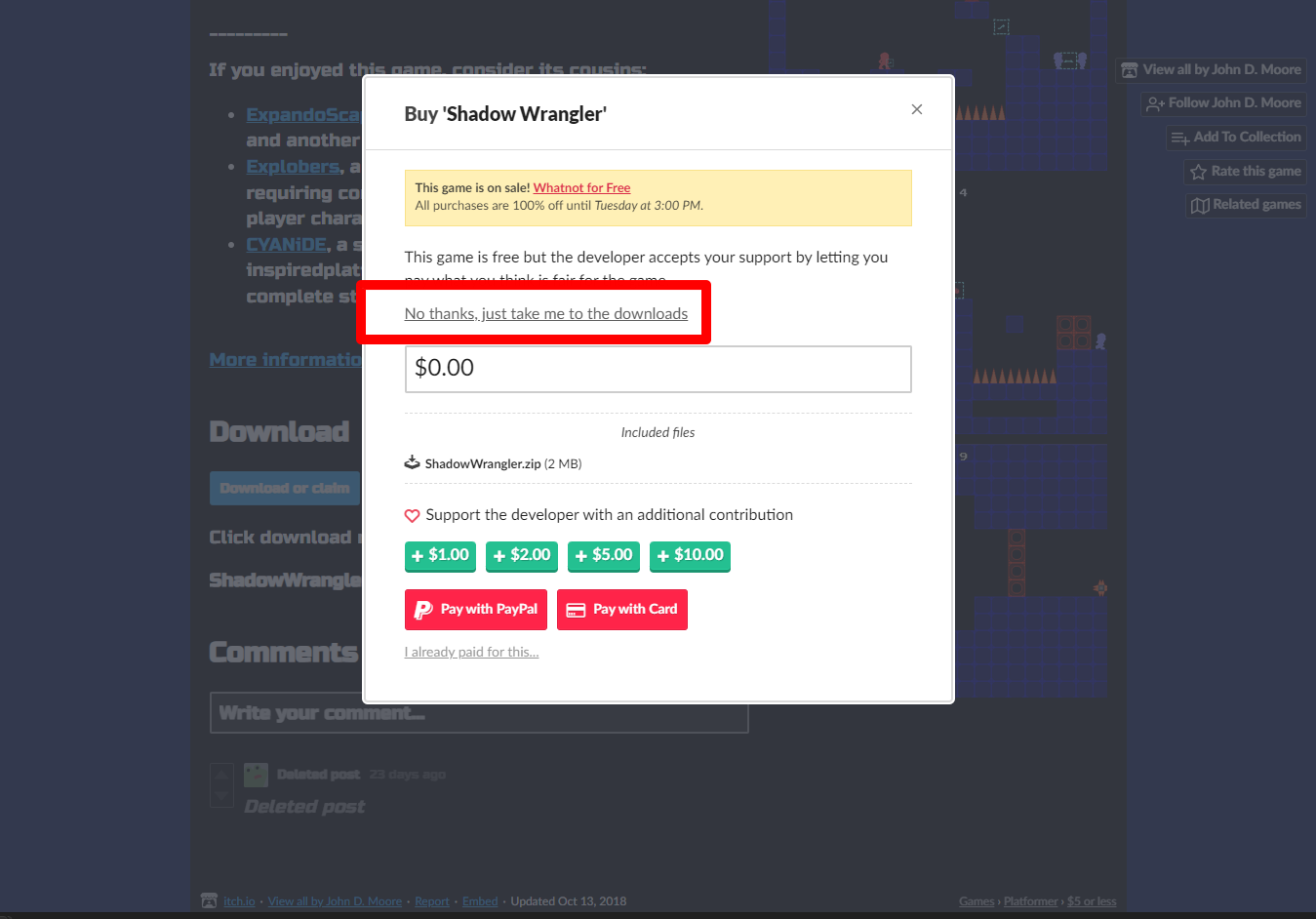Click the itch.io storefront icon in the footer

[209, 900]
